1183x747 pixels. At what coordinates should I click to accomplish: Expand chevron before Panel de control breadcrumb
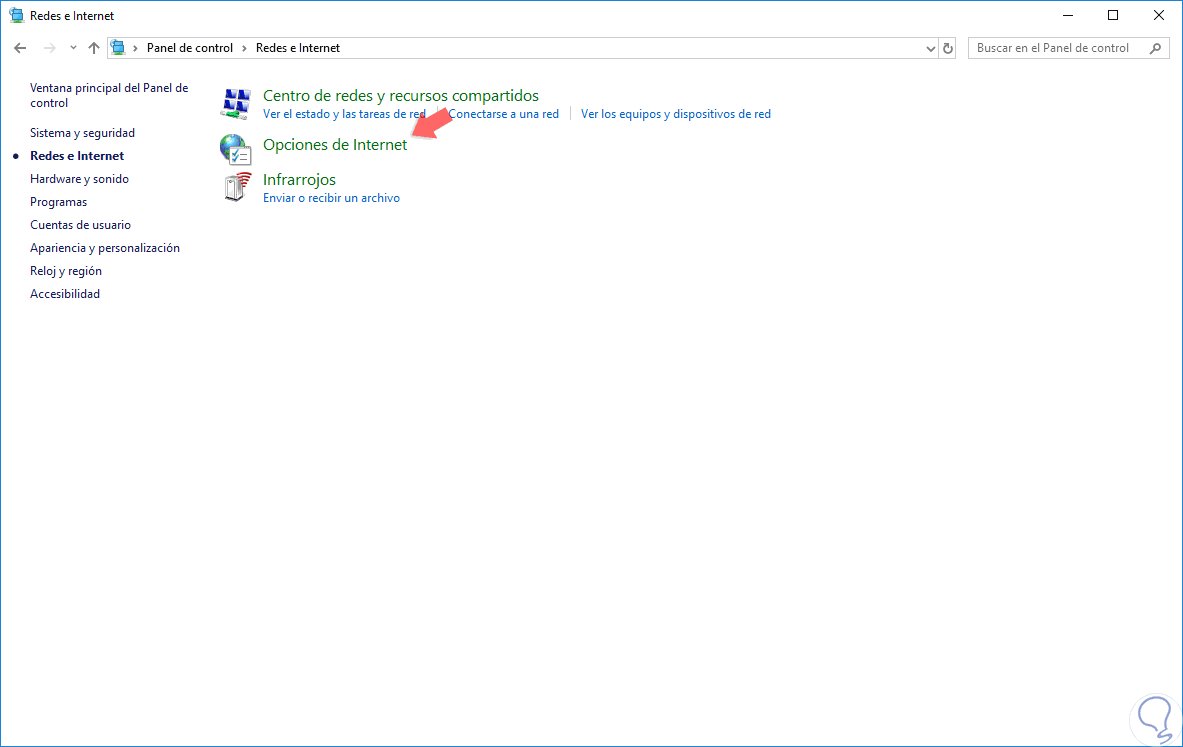click(136, 48)
